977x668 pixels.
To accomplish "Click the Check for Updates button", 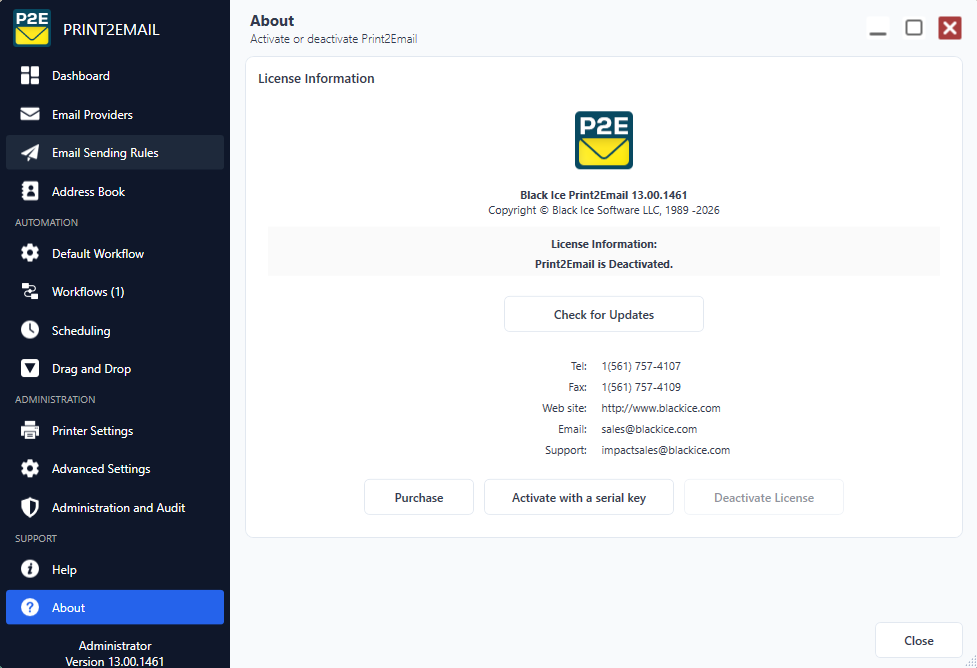I will click(604, 314).
